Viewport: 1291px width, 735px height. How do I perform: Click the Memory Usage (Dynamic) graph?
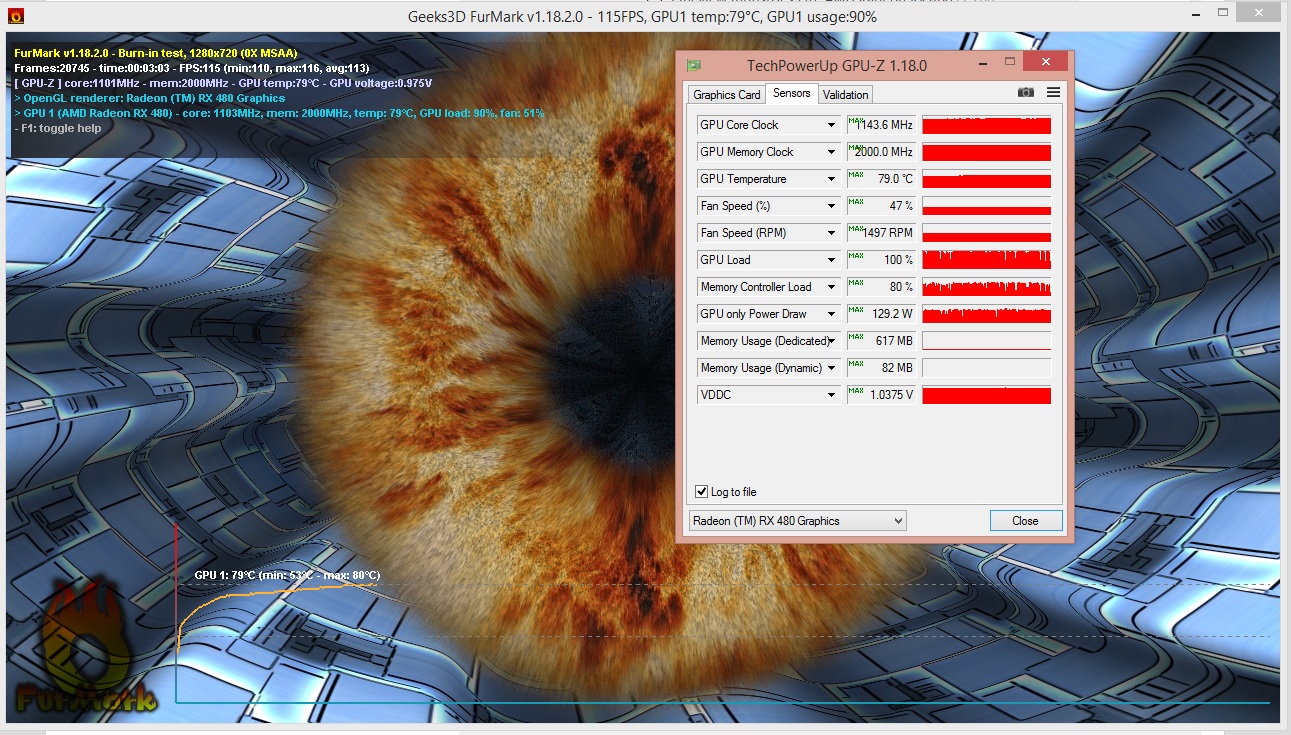[x=986, y=368]
